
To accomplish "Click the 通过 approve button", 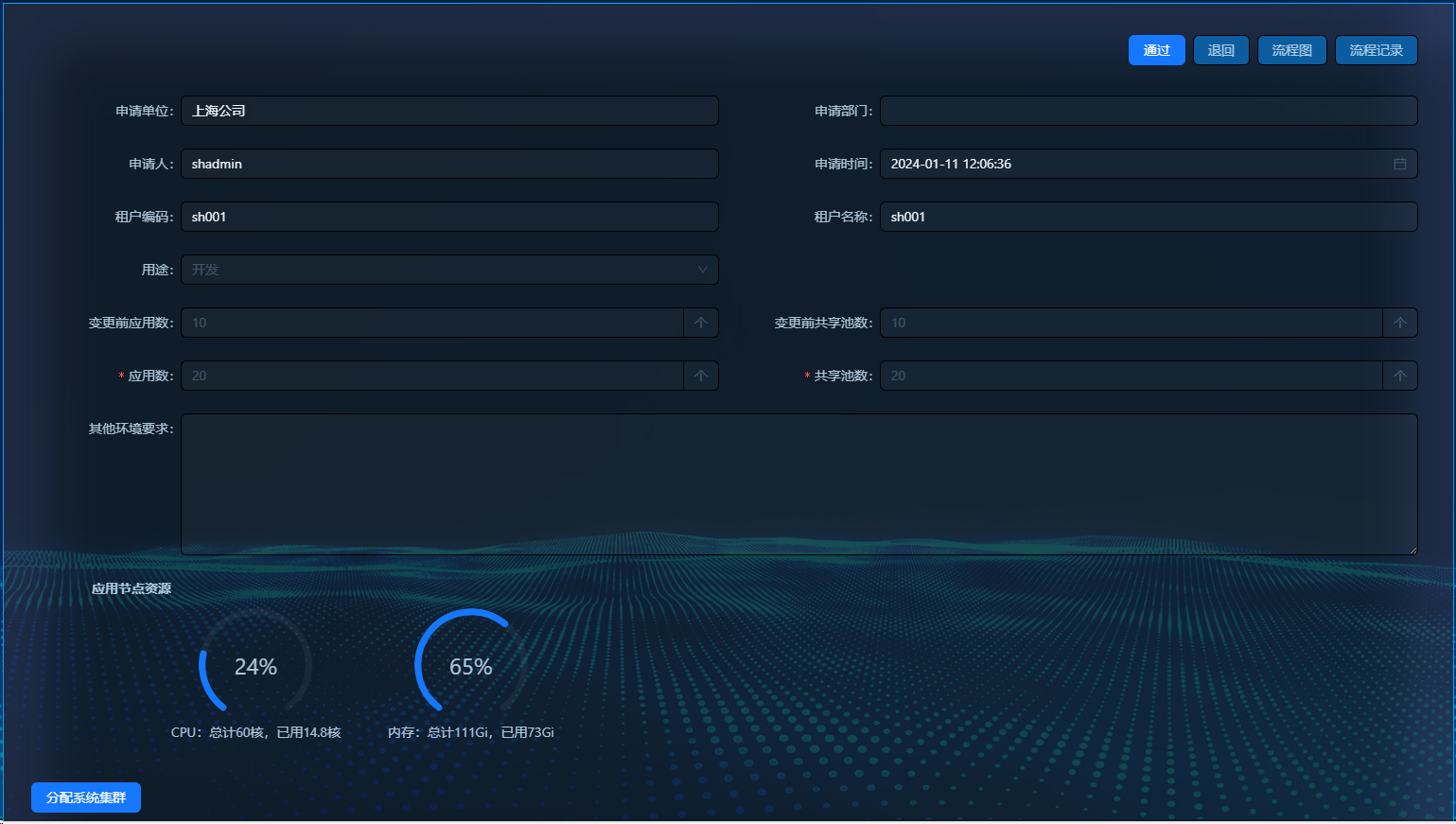I will (1156, 50).
